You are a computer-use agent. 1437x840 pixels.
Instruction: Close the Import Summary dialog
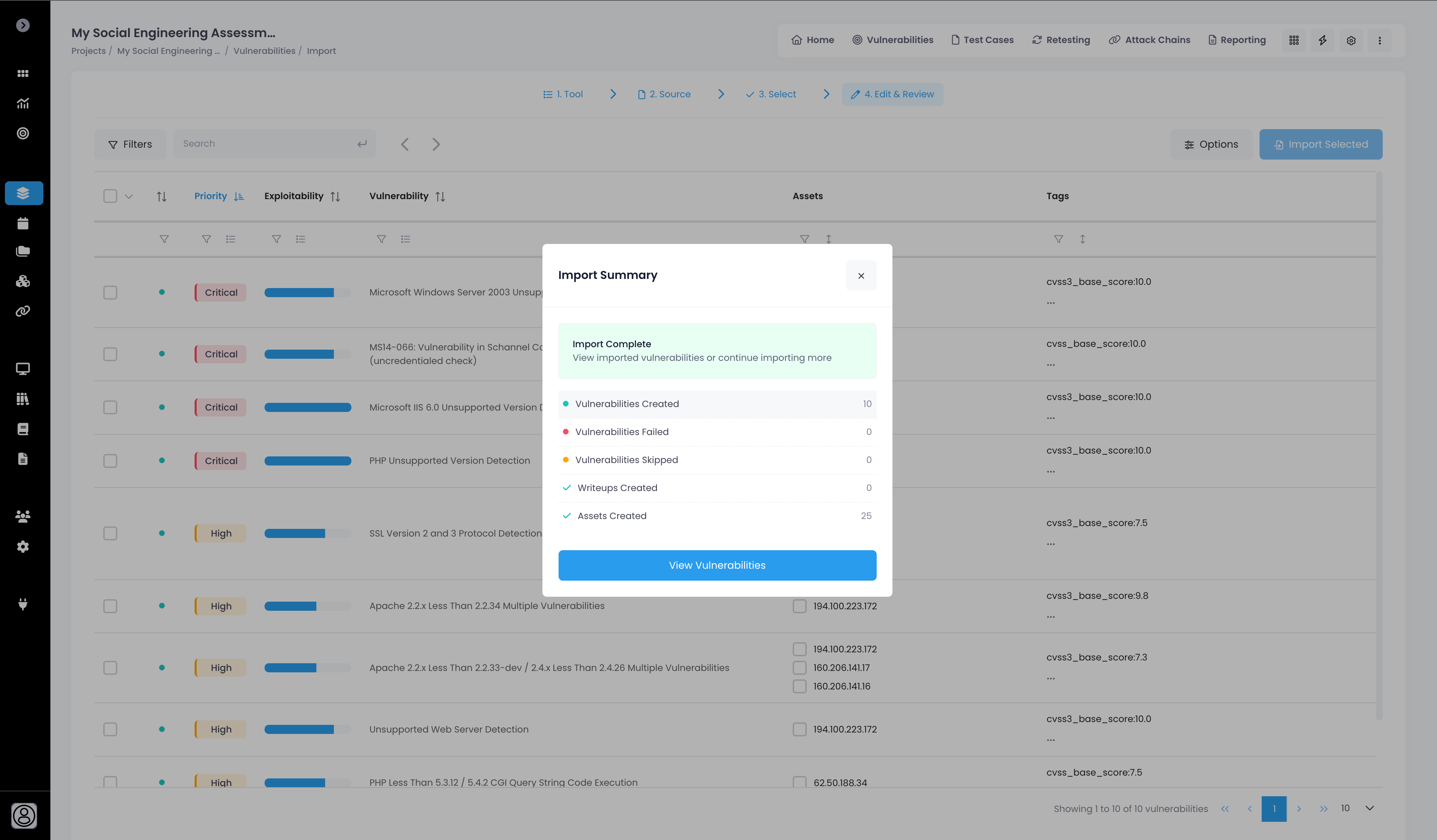tap(861, 275)
